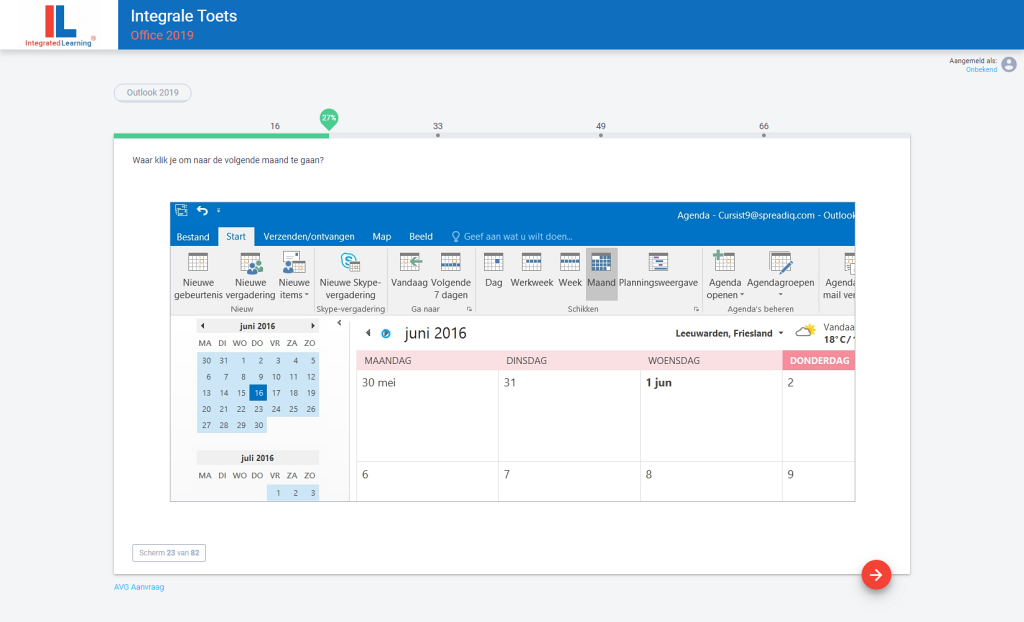Viewport: 1024px width, 622px height.
Task: Click the undo arrow in title bar
Action: coord(202,211)
